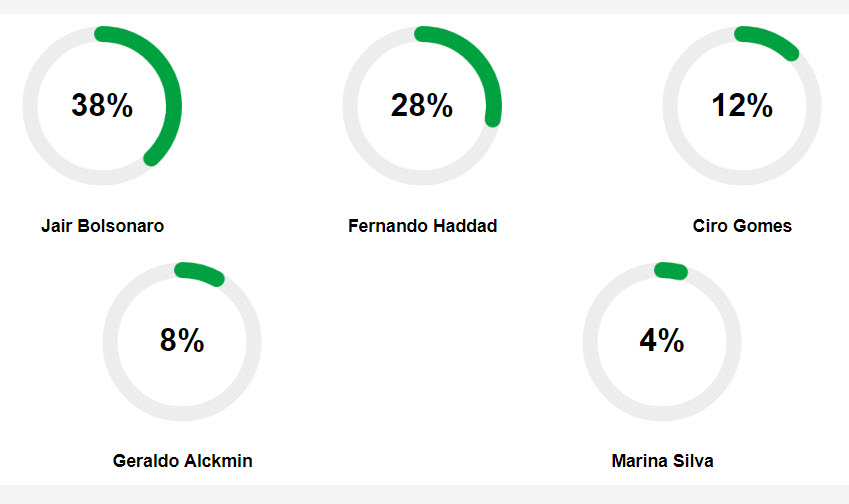Select the 8% value text
This screenshot has width=849, height=504.
182,341
